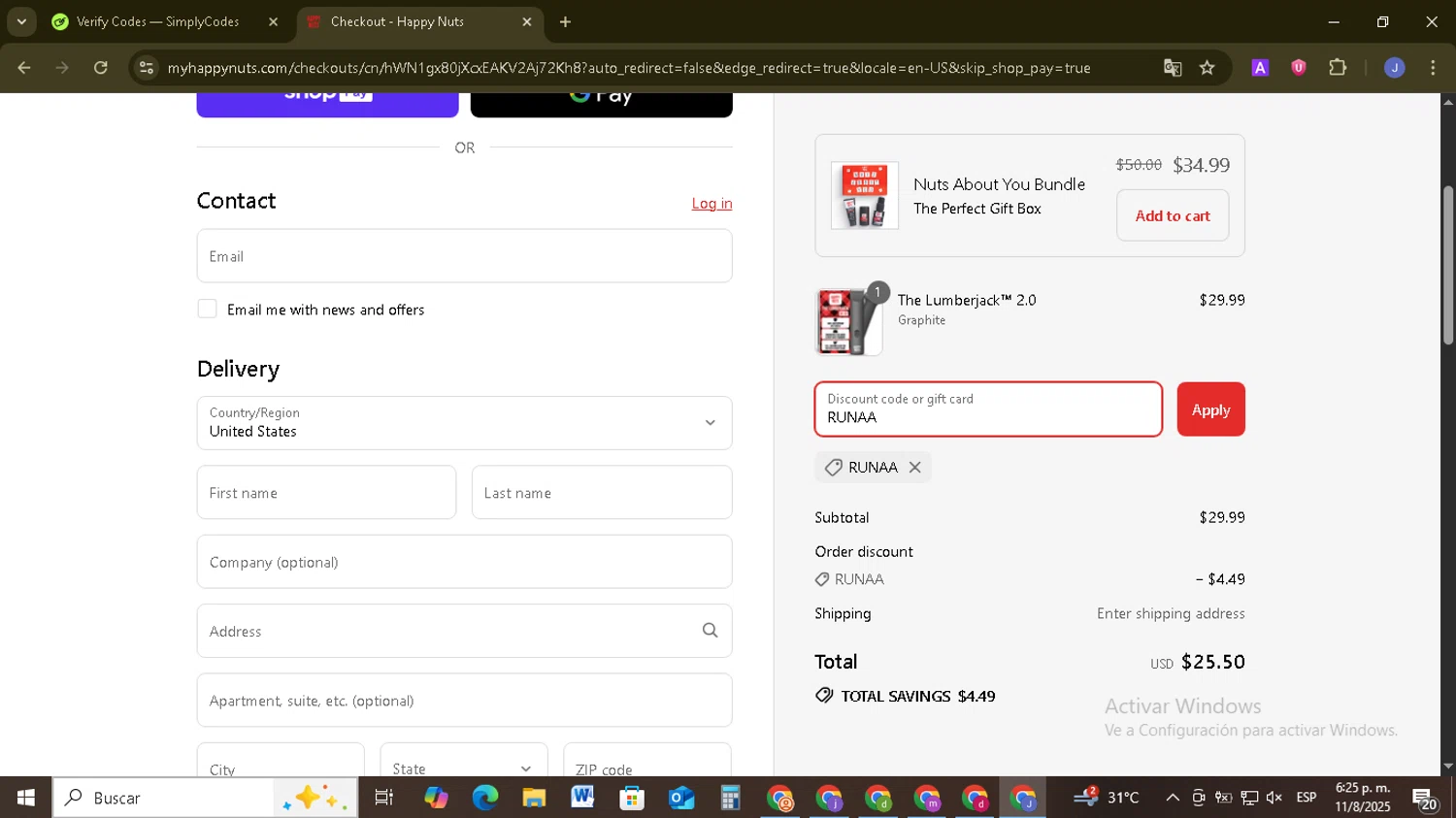This screenshot has height=818, width=1456.
Task: Close the Verify Codes tab
Action: (273, 21)
